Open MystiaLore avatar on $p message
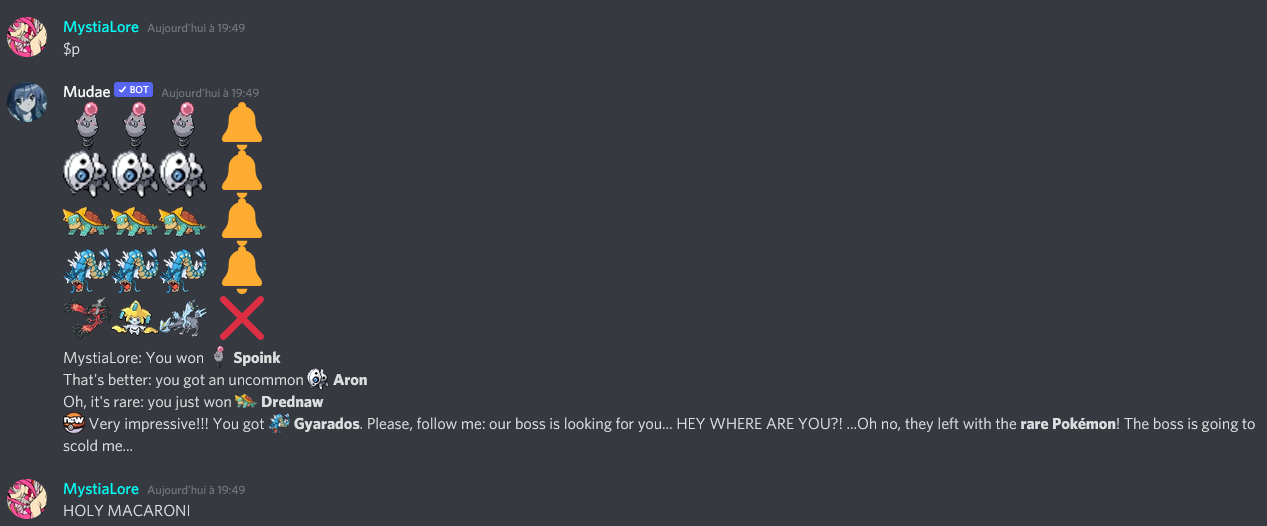The height and width of the screenshot is (526, 1267). [27, 38]
